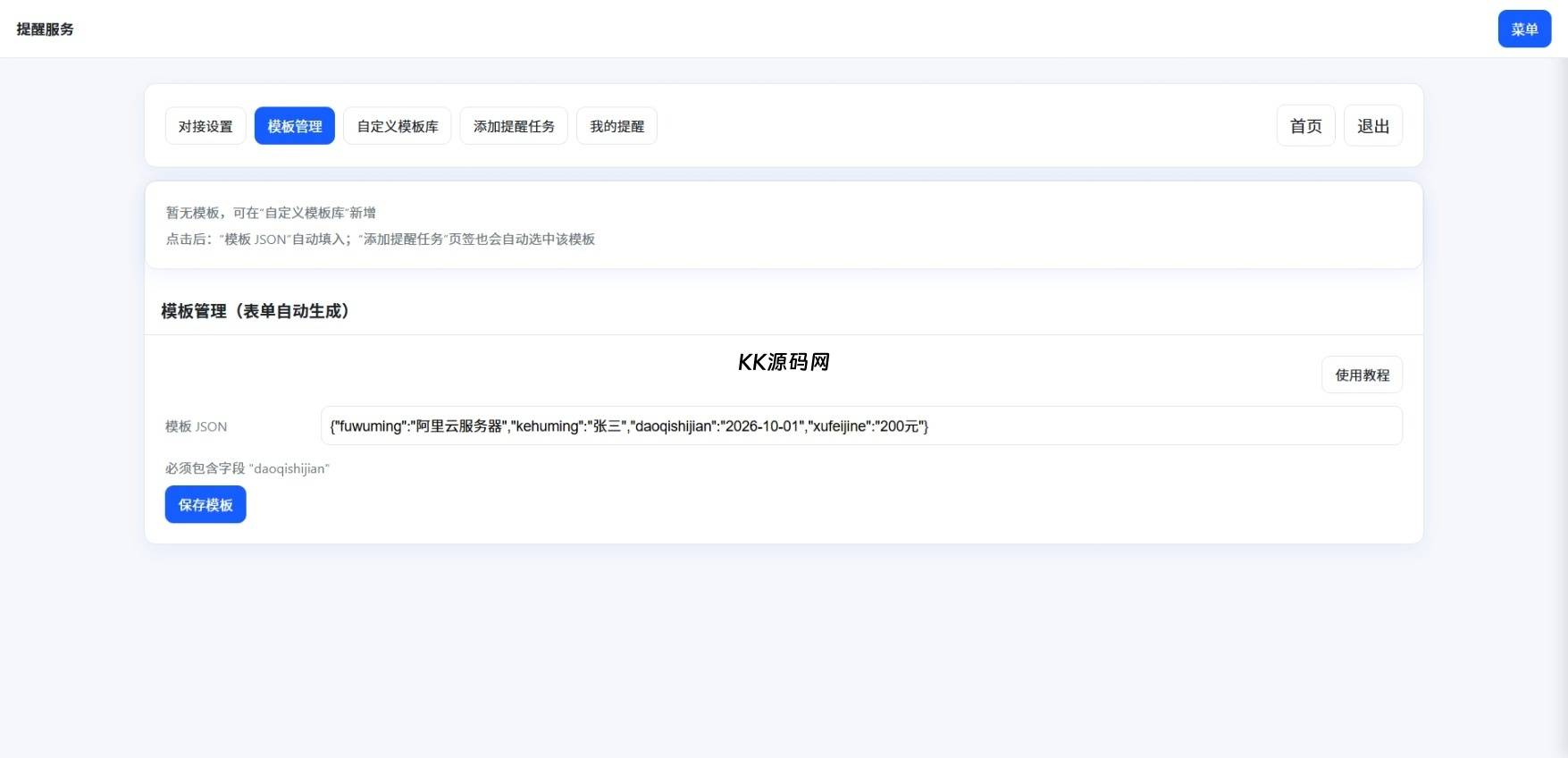Go to the 添加提醒任务 tab
The height and width of the screenshot is (758, 1568).
(x=514, y=126)
